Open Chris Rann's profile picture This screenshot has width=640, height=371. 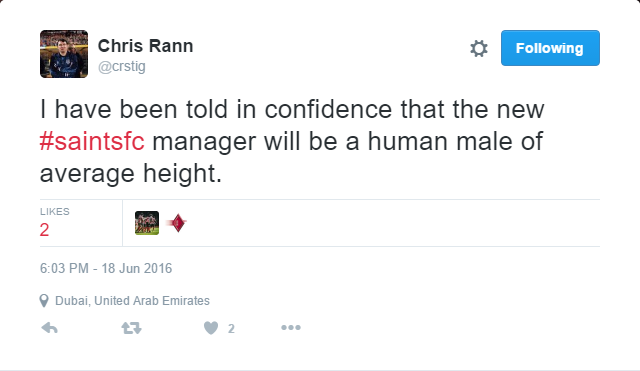(x=64, y=54)
